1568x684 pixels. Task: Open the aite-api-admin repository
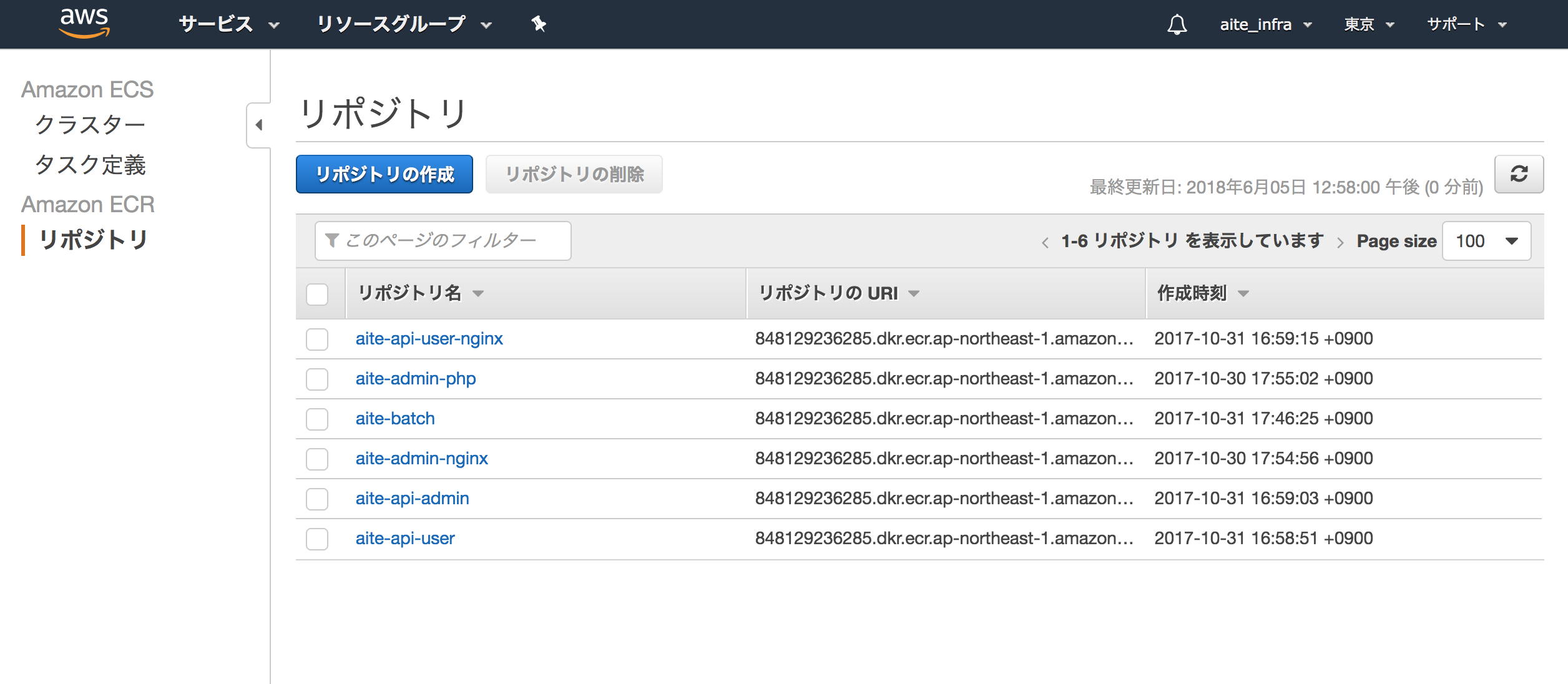[x=413, y=499]
